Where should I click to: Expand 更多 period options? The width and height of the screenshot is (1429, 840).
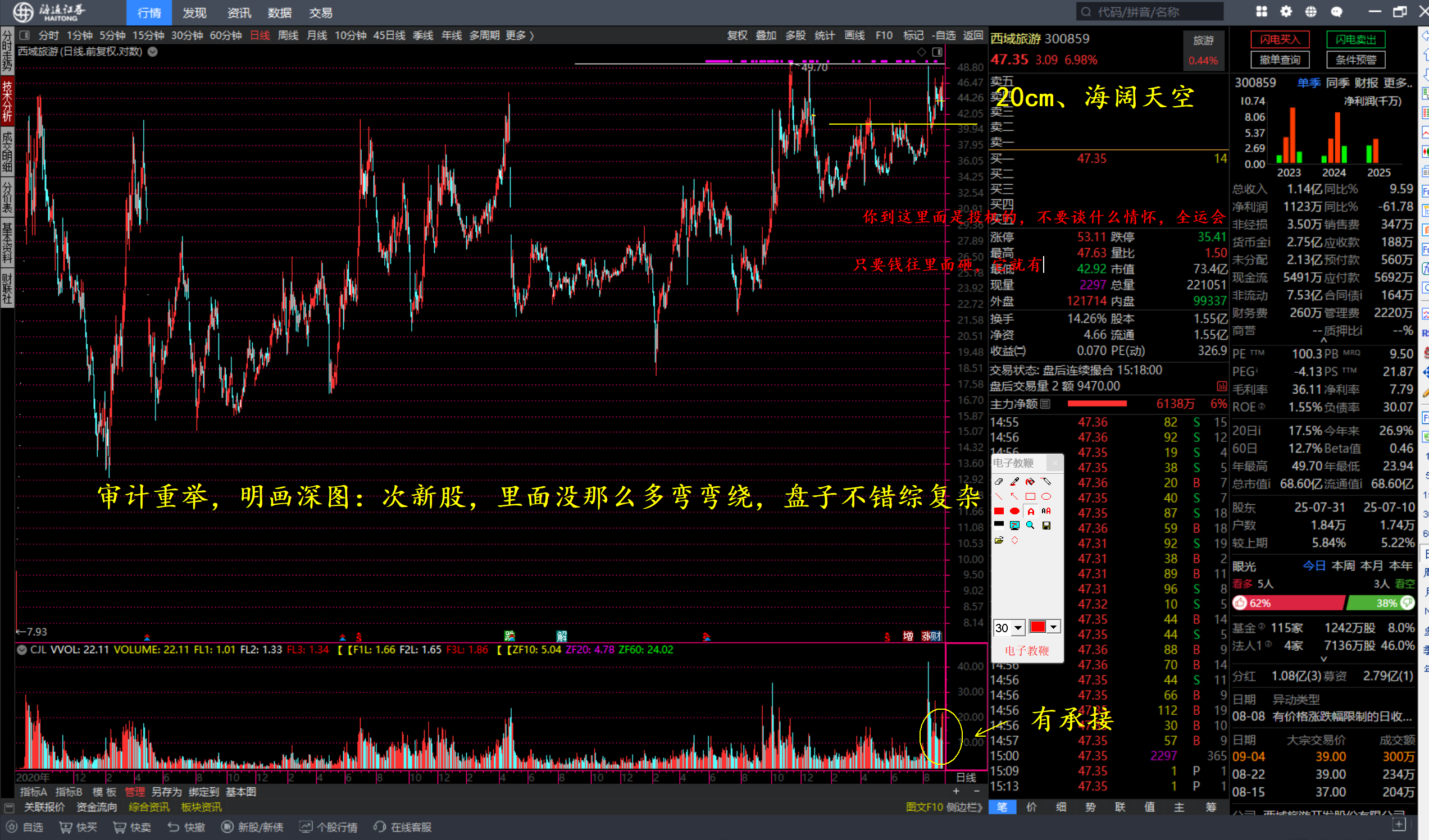[520, 35]
